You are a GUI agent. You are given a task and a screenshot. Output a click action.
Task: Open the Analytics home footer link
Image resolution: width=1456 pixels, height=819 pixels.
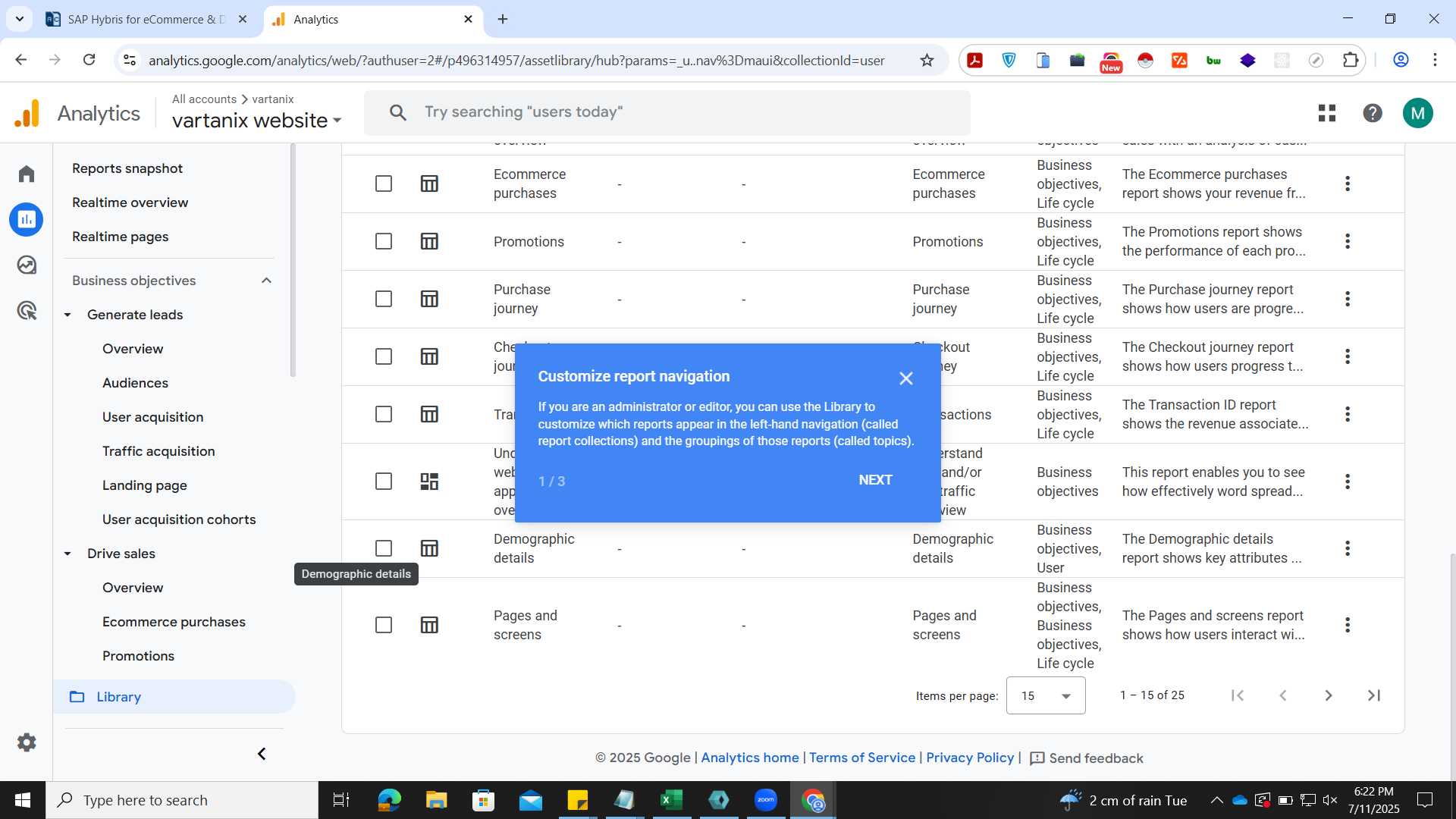[x=750, y=758]
